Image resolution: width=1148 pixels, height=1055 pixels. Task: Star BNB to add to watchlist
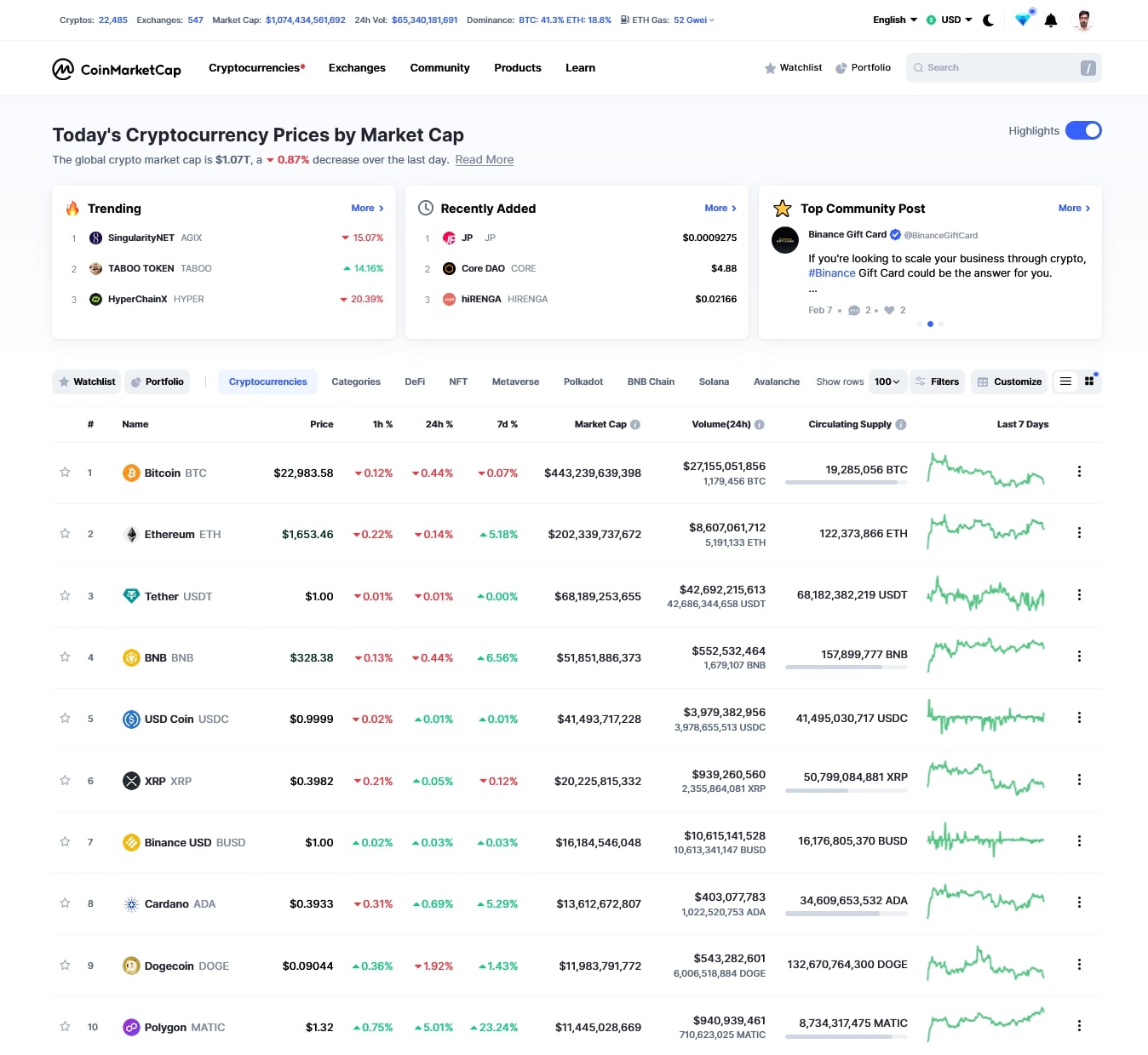click(65, 657)
